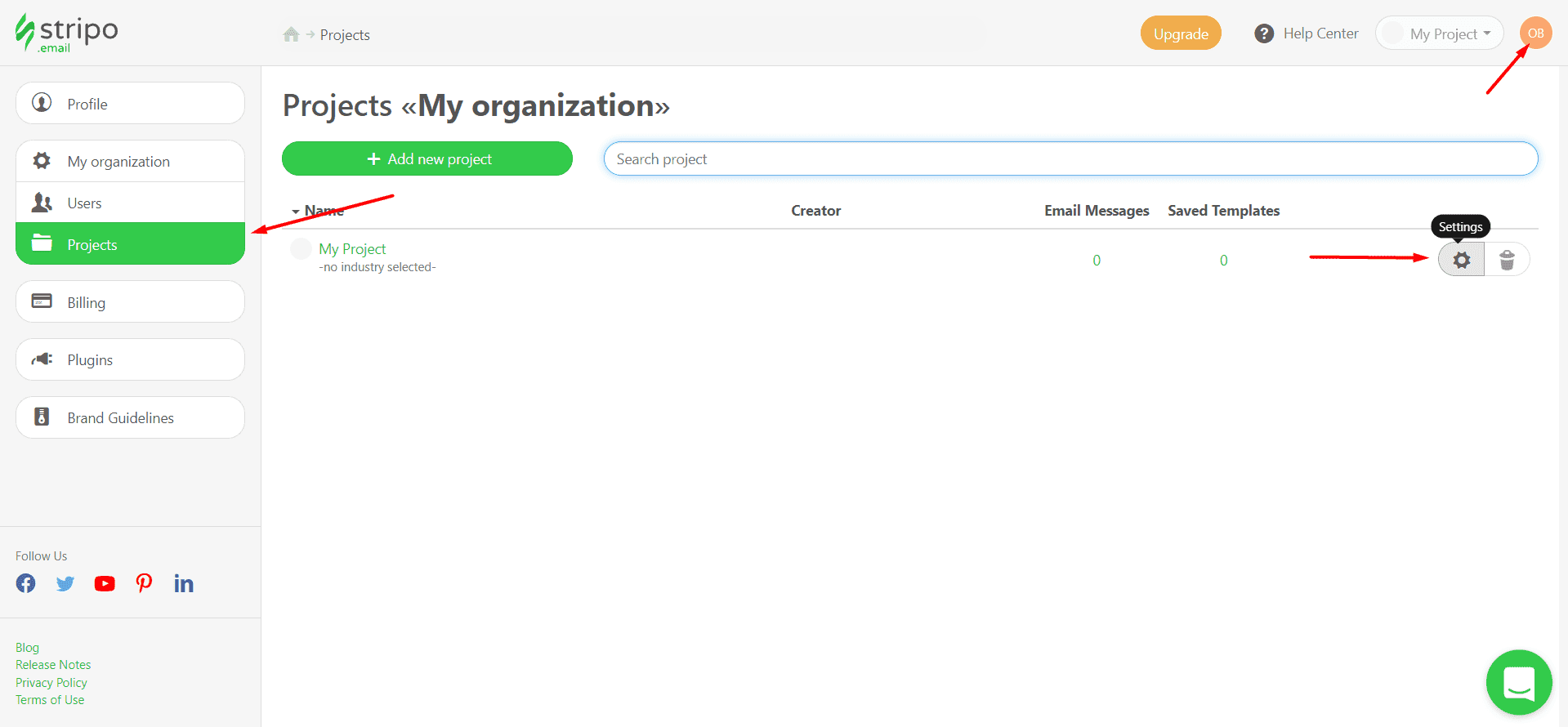Open Stripo LinkedIn page icon
Viewport: 1568px width, 727px height.
pyautogui.click(x=184, y=583)
